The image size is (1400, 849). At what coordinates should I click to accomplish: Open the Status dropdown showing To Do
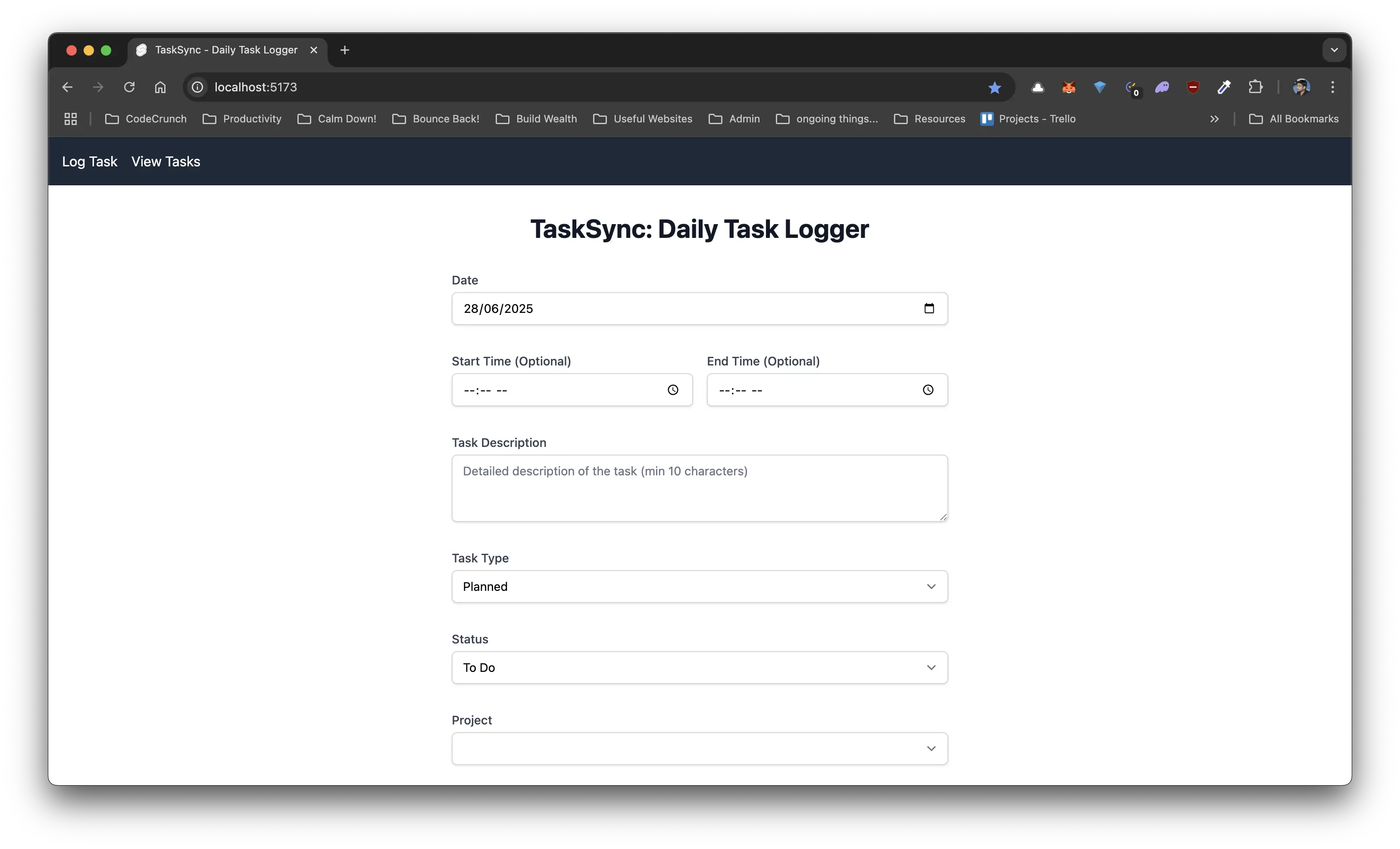pos(700,667)
